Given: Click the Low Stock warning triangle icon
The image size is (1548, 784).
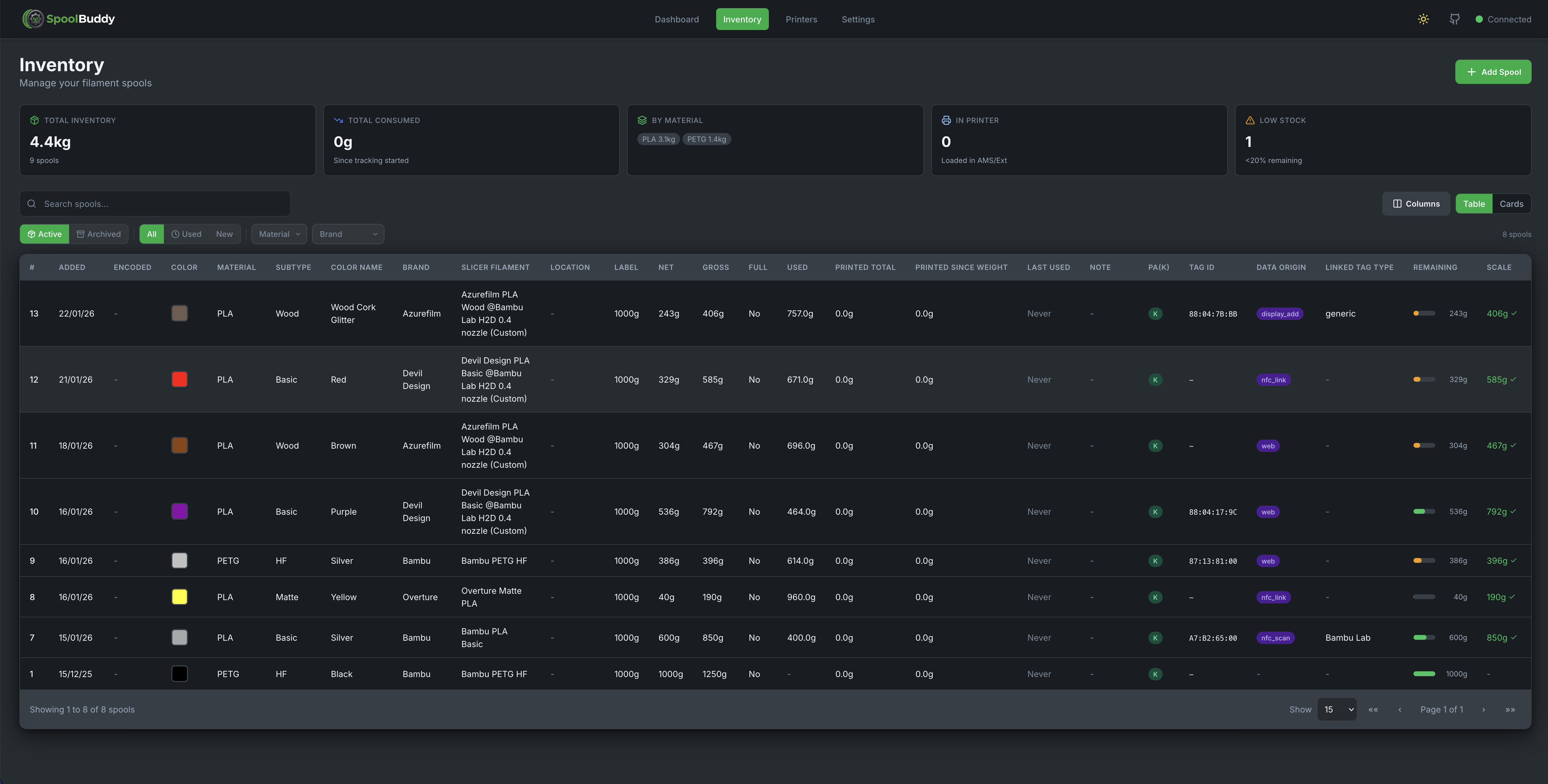Looking at the screenshot, I should click(x=1250, y=120).
